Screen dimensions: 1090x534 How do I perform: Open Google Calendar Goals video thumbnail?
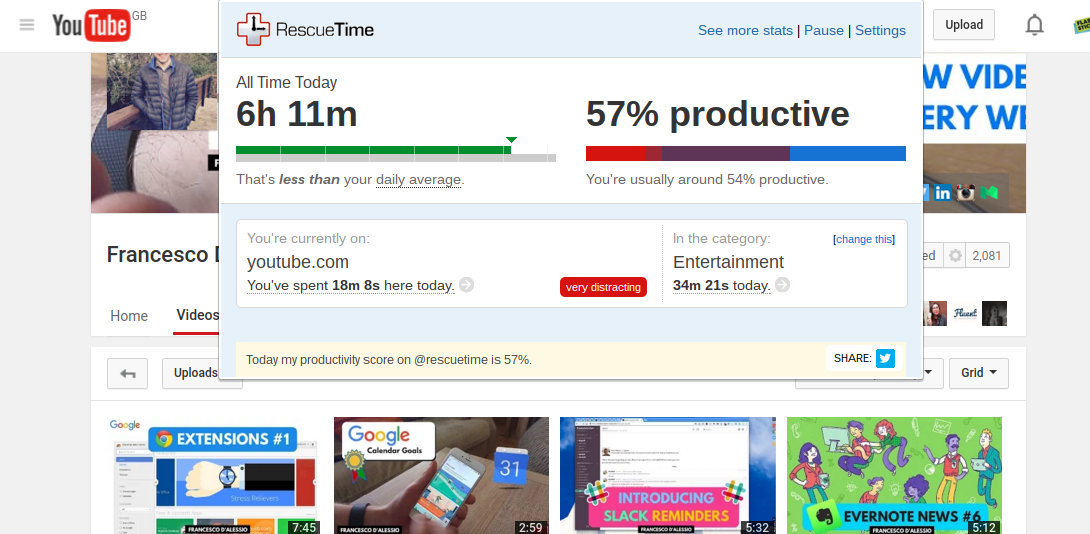click(x=441, y=476)
